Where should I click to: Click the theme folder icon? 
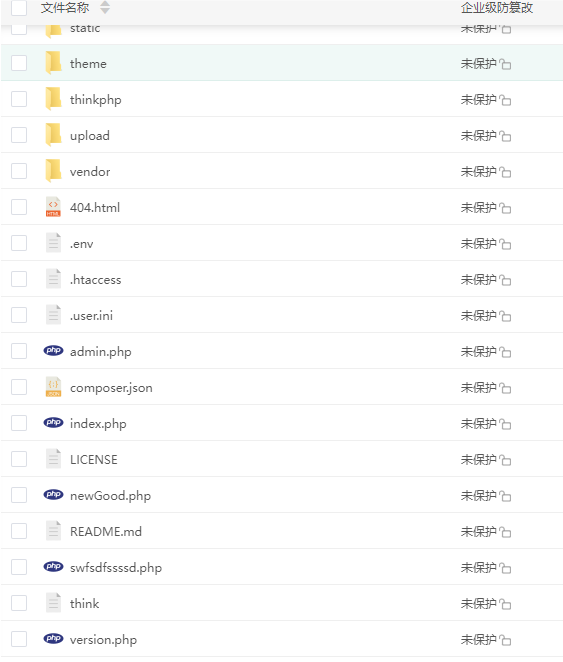(53, 63)
